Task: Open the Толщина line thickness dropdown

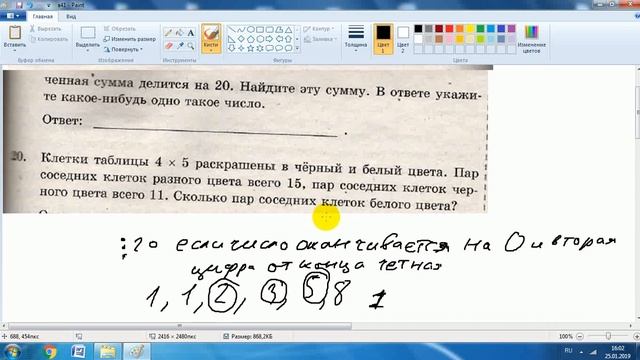Action: [x=356, y=38]
